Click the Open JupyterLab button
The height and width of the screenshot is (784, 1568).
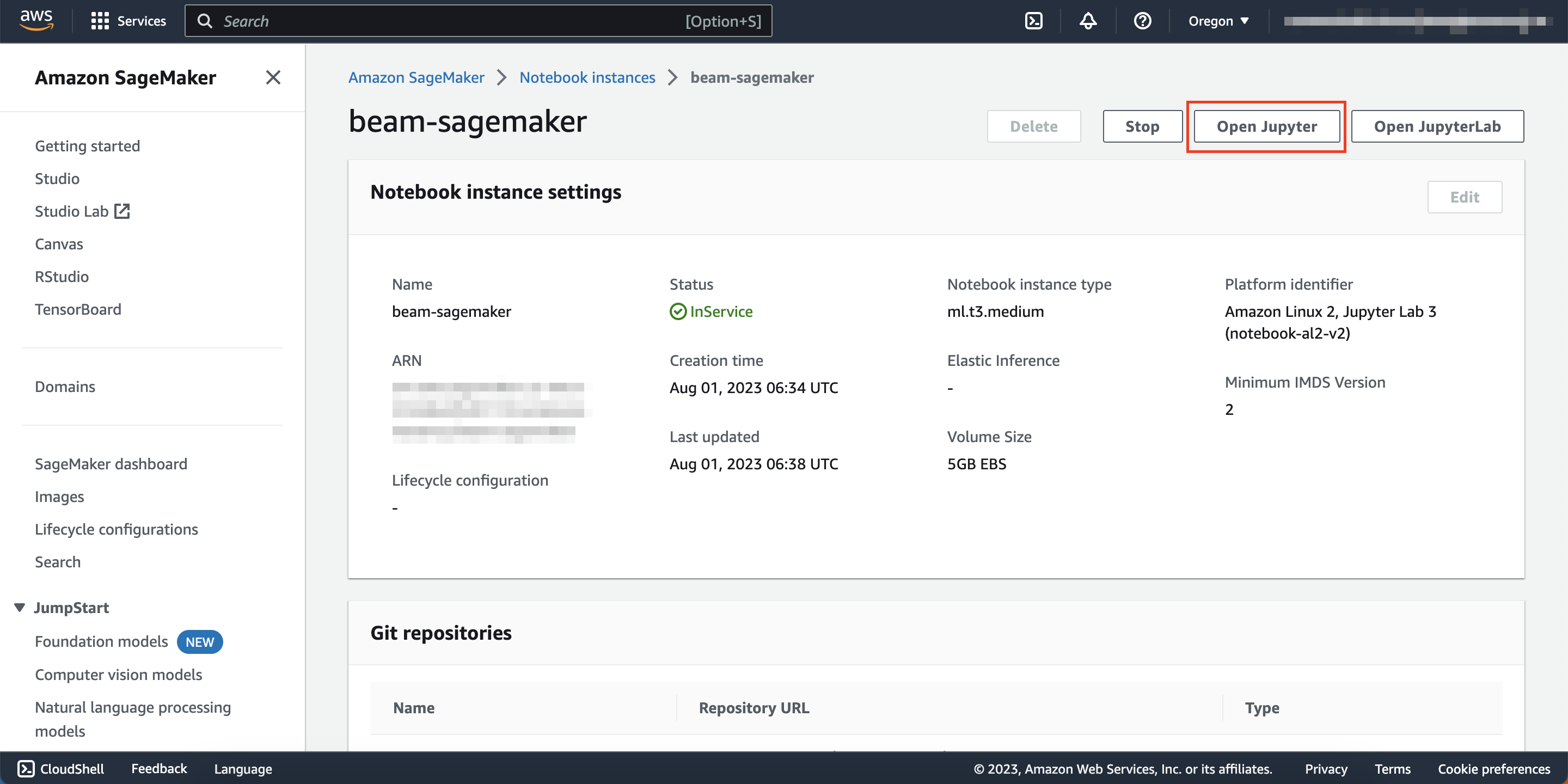point(1437,127)
